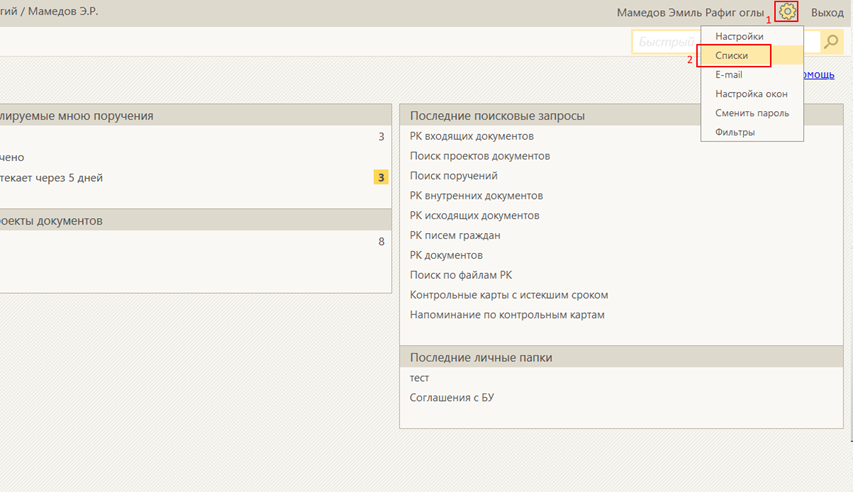
Task: Click the проекты документов panel header
Action: (195, 220)
